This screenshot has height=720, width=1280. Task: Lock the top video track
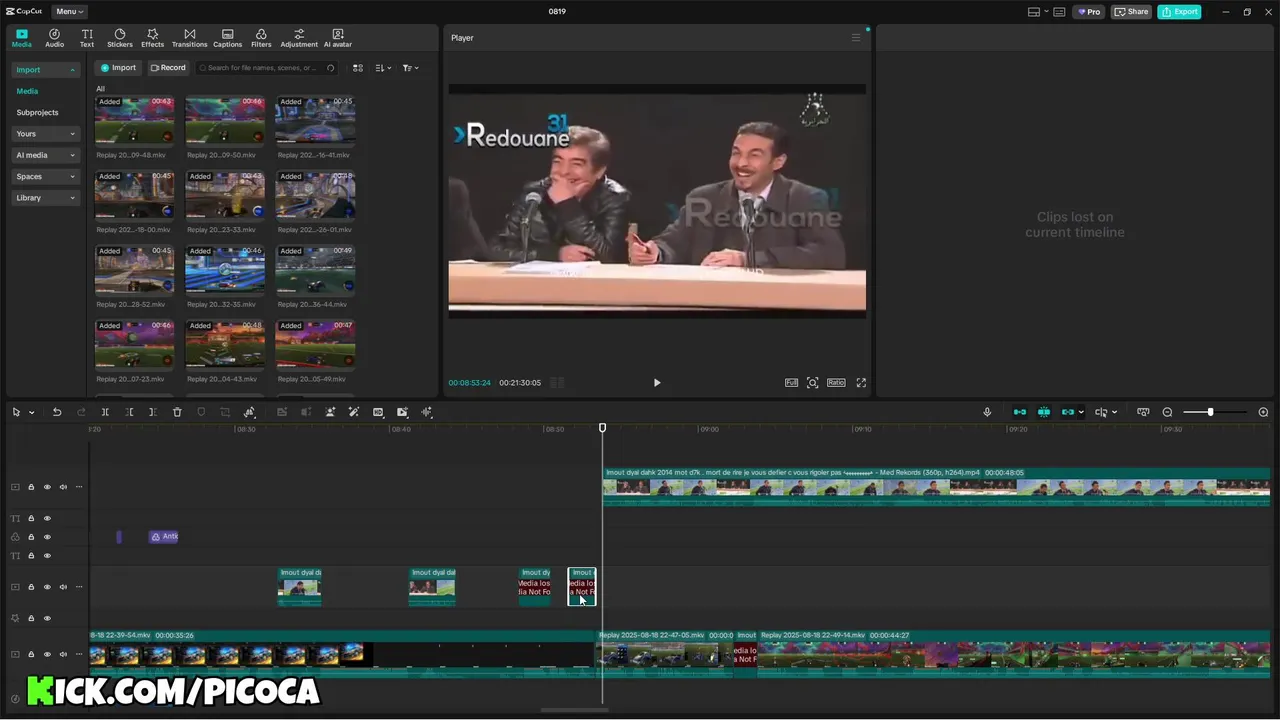[x=31, y=487]
